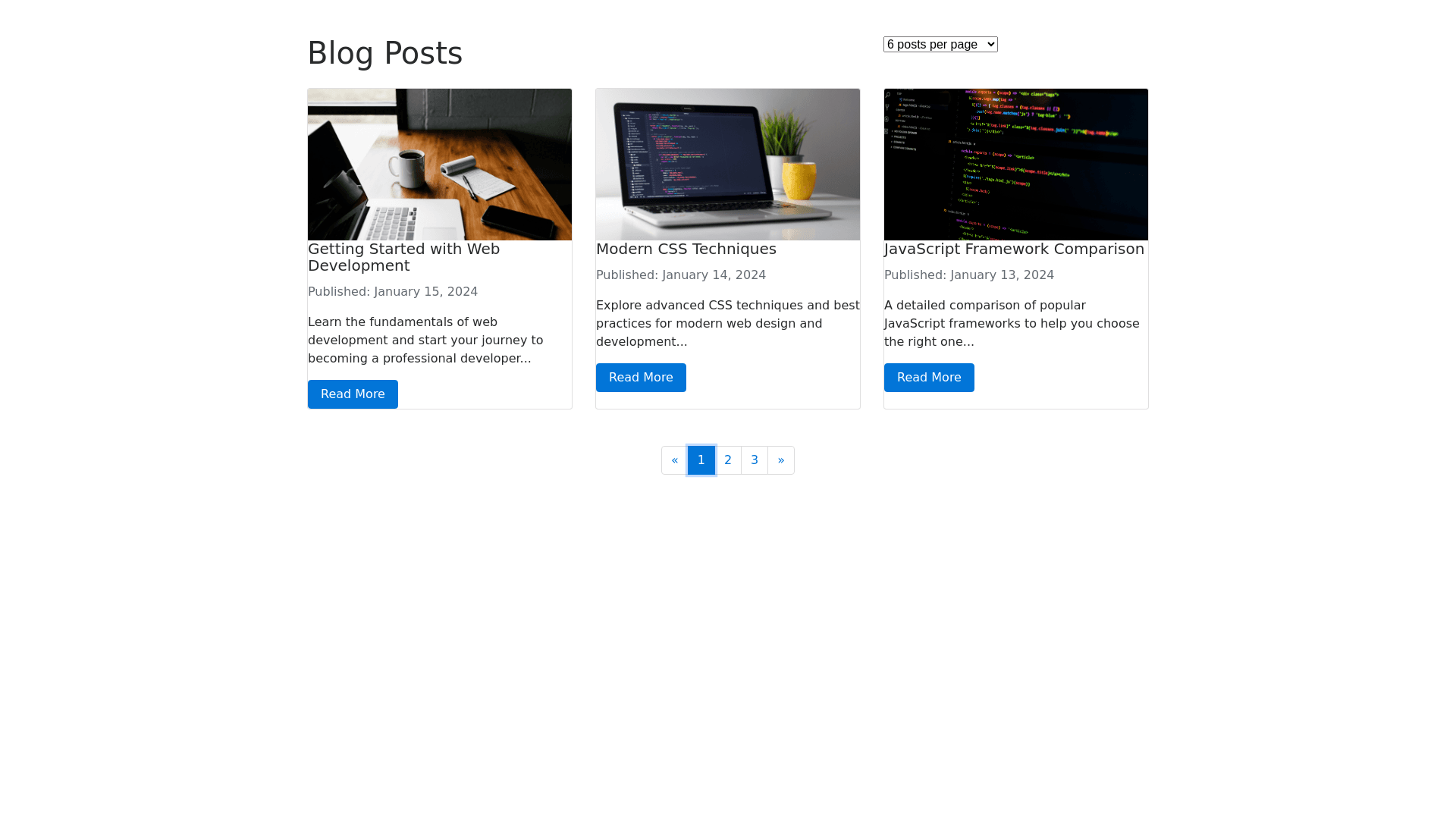Read More on Modern CSS Techniques
The height and width of the screenshot is (819, 1456).
pyautogui.click(x=641, y=378)
